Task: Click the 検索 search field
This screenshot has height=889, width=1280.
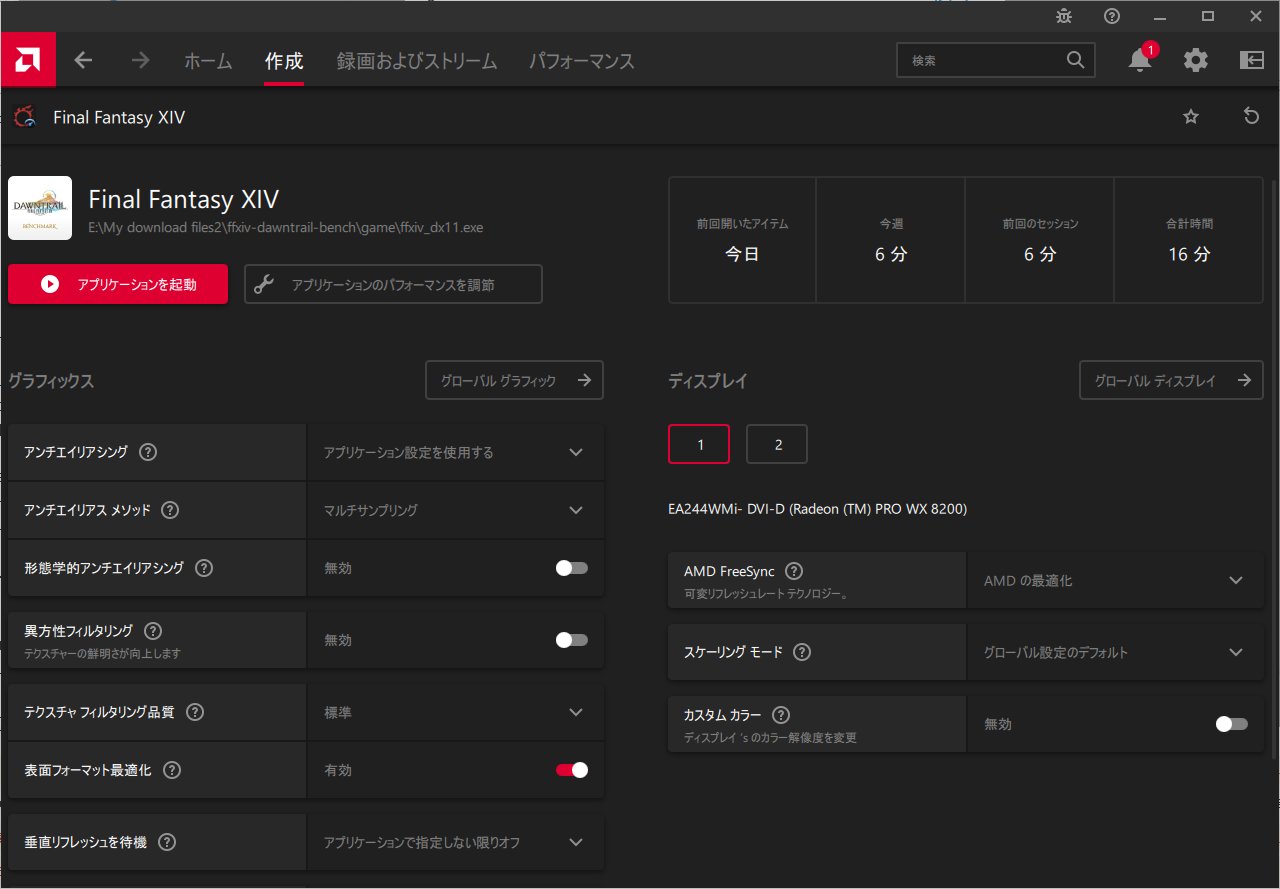Action: tap(996, 60)
